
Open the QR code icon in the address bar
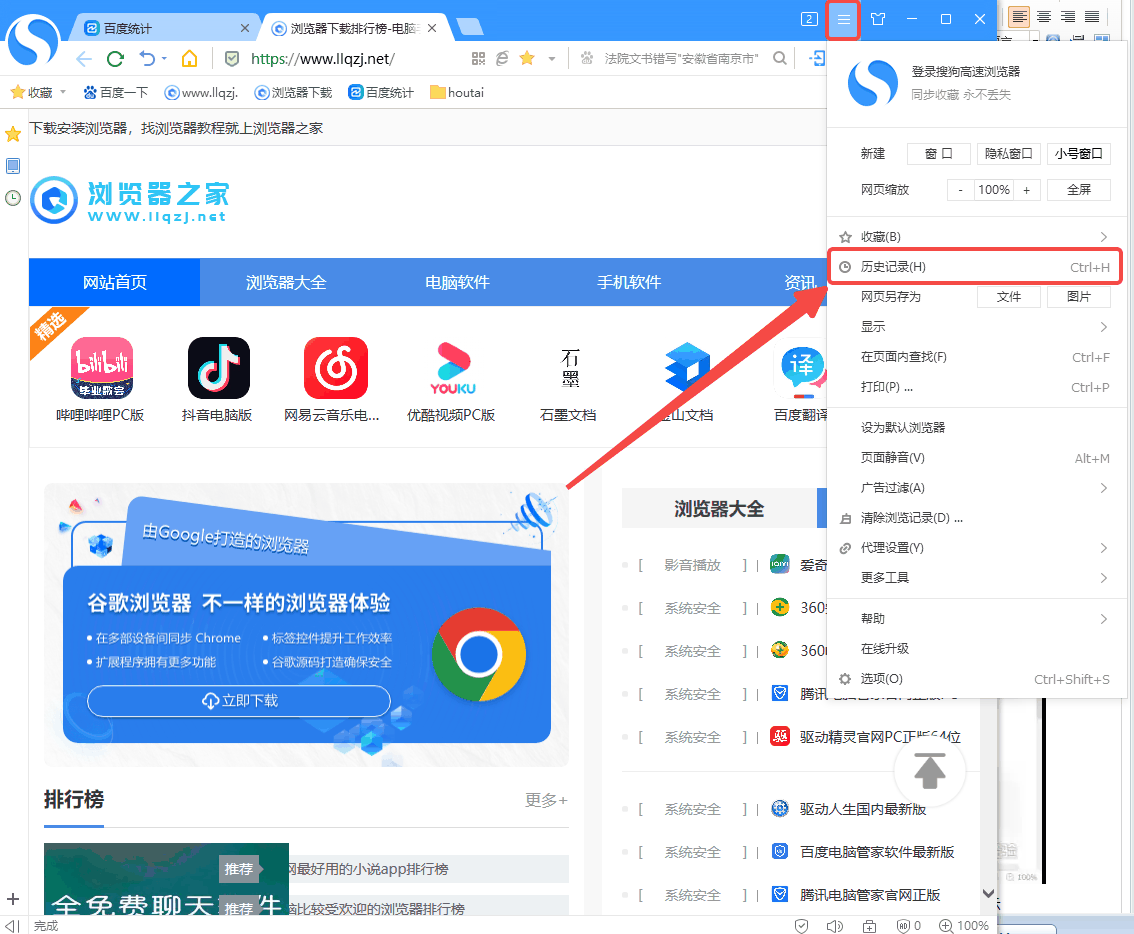[478, 59]
